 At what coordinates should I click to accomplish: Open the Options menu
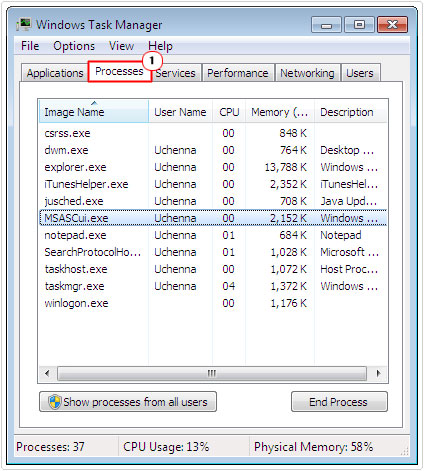click(x=74, y=46)
